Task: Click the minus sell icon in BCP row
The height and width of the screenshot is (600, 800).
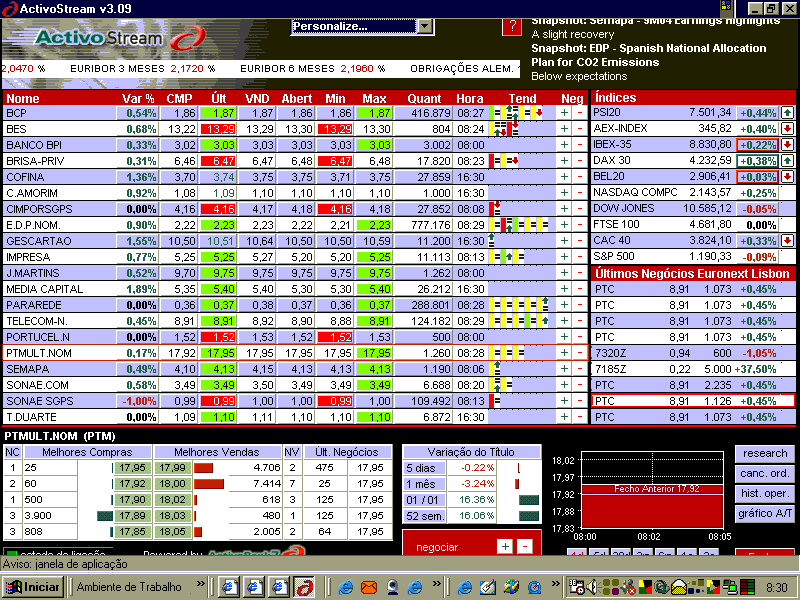Action: 580,113
